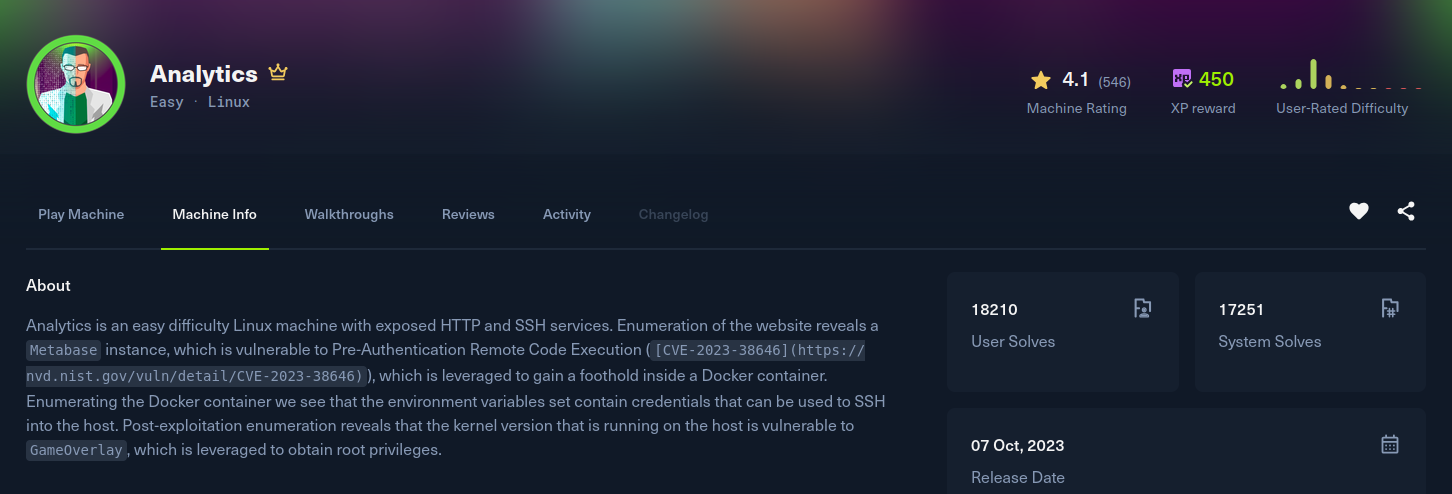Click the System Solves hash icon
The image size is (1452, 494).
[x=1389, y=308]
